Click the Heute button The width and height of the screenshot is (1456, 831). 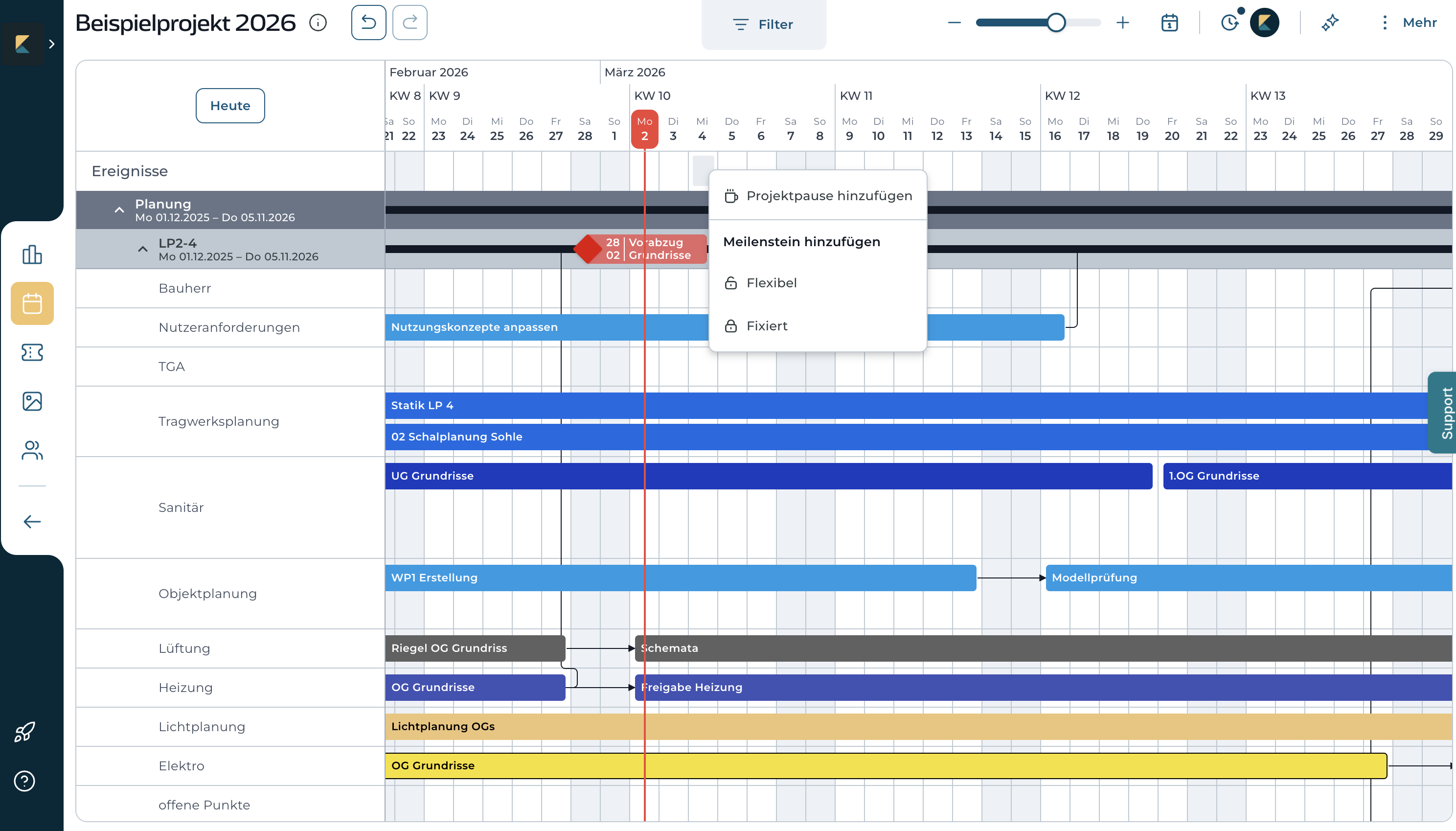(x=230, y=106)
